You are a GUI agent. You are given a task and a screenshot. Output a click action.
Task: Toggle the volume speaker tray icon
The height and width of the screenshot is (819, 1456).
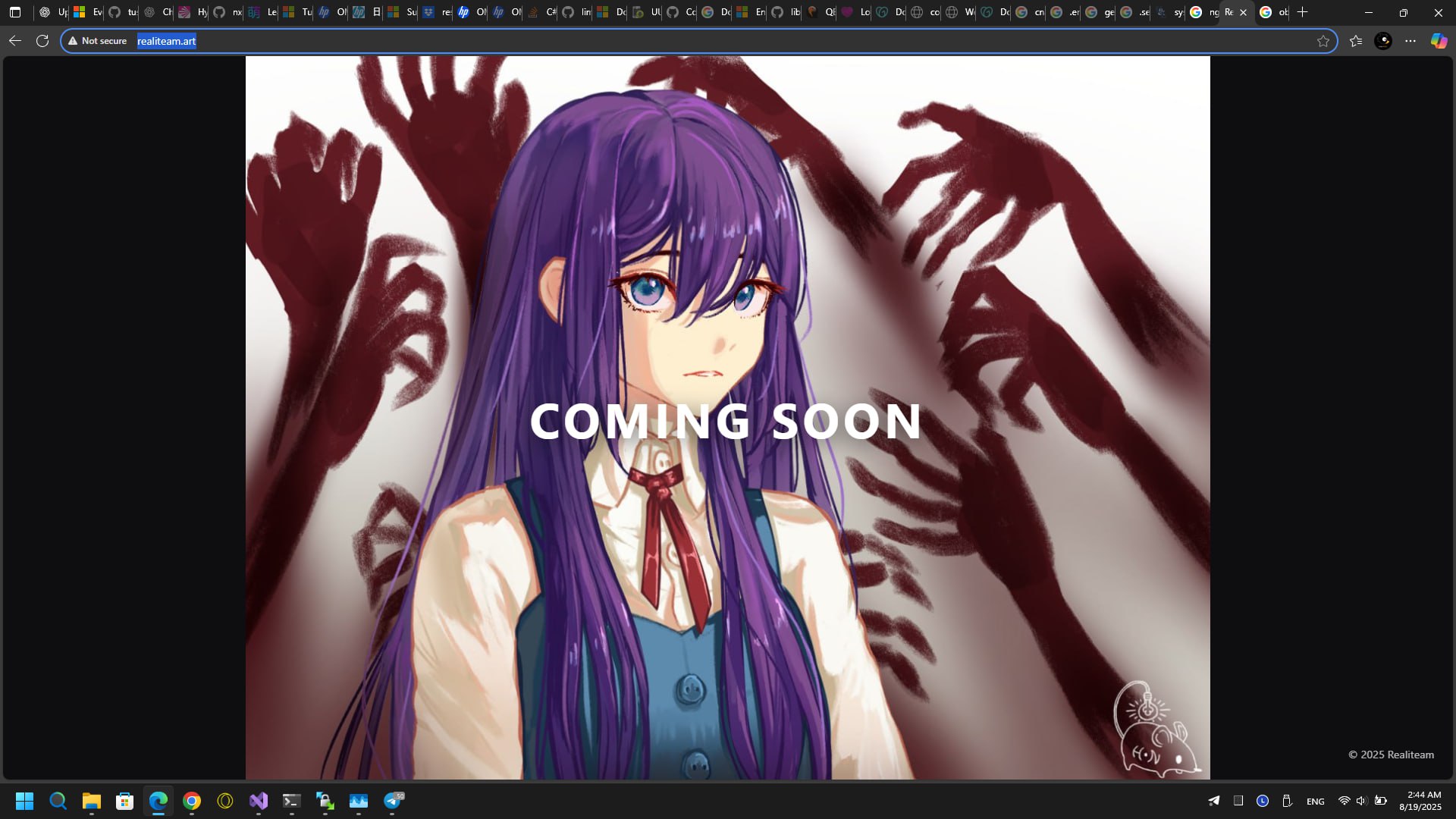click(1361, 801)
